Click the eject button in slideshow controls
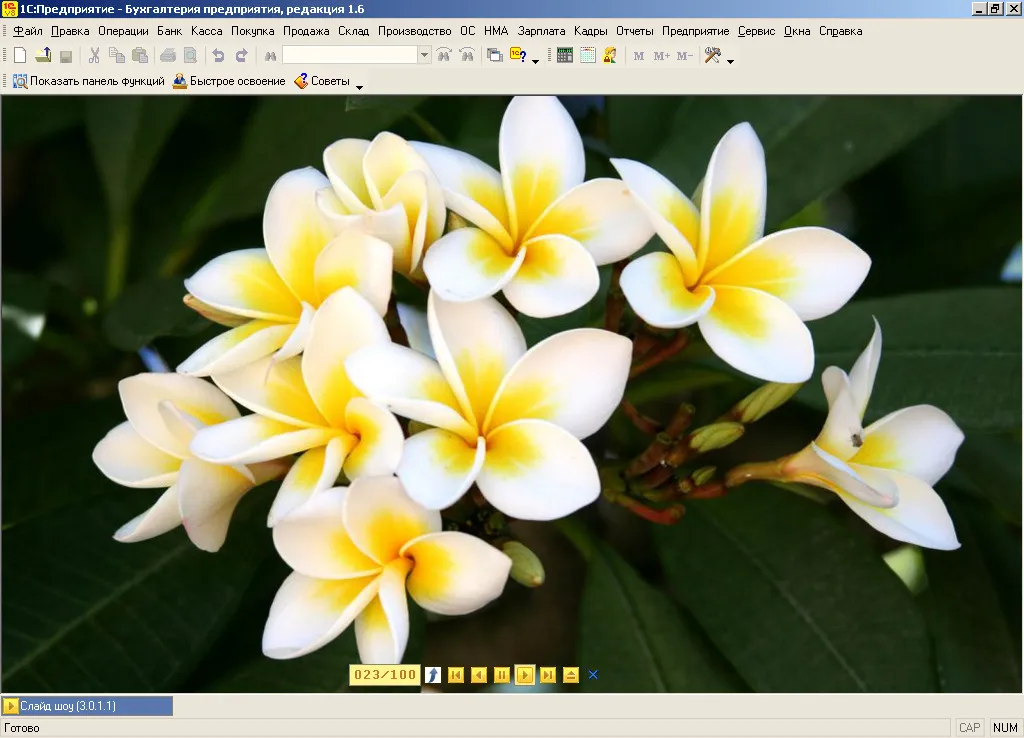The width and height of the screenshot is (1024, 738). point(571,675)
